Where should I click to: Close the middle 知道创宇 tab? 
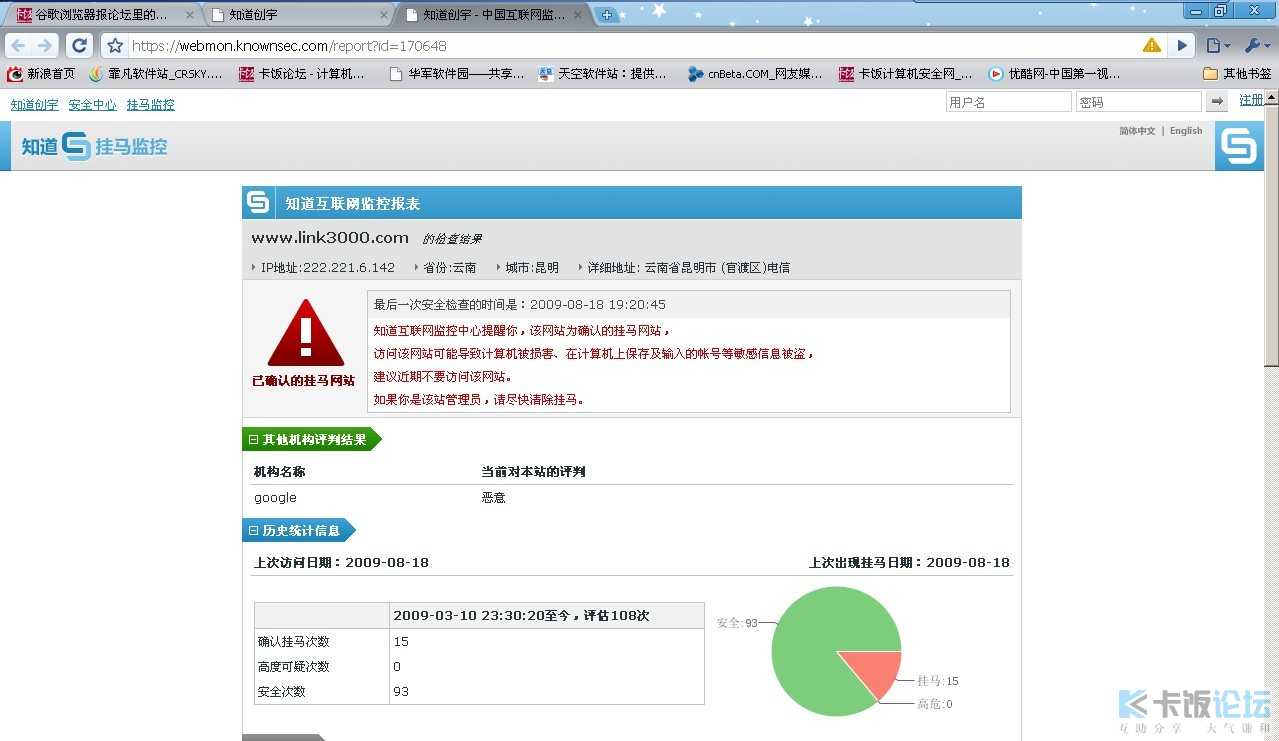pos(383,15)
